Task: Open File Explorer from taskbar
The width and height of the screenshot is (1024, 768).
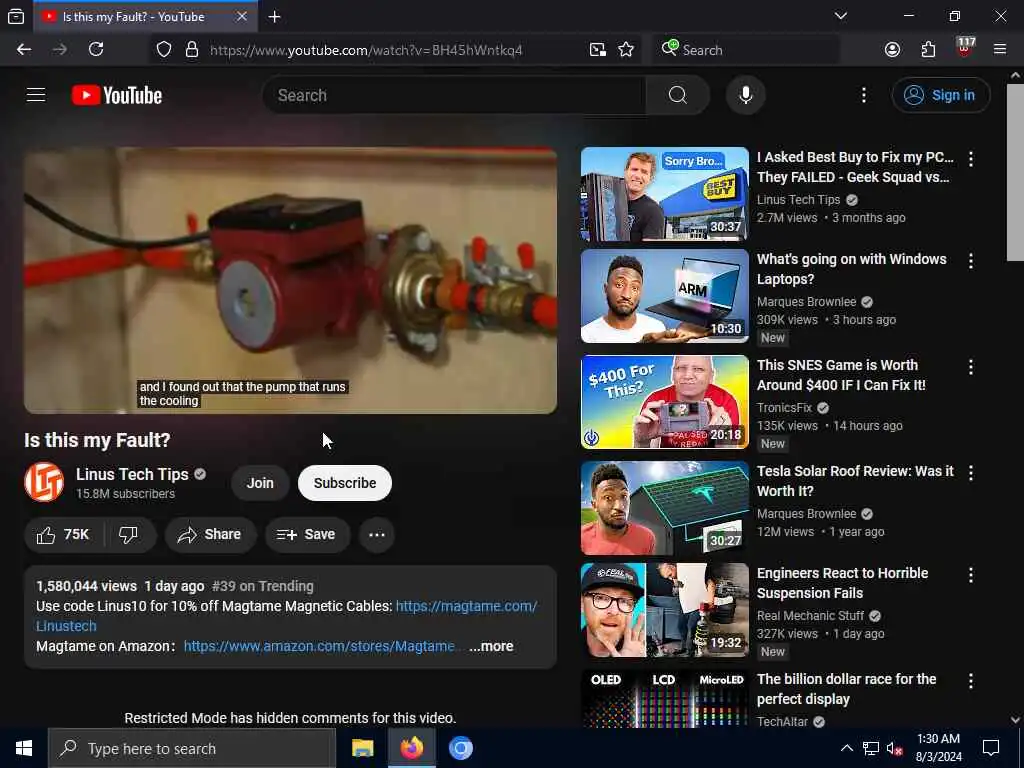Action: point(362,748)
